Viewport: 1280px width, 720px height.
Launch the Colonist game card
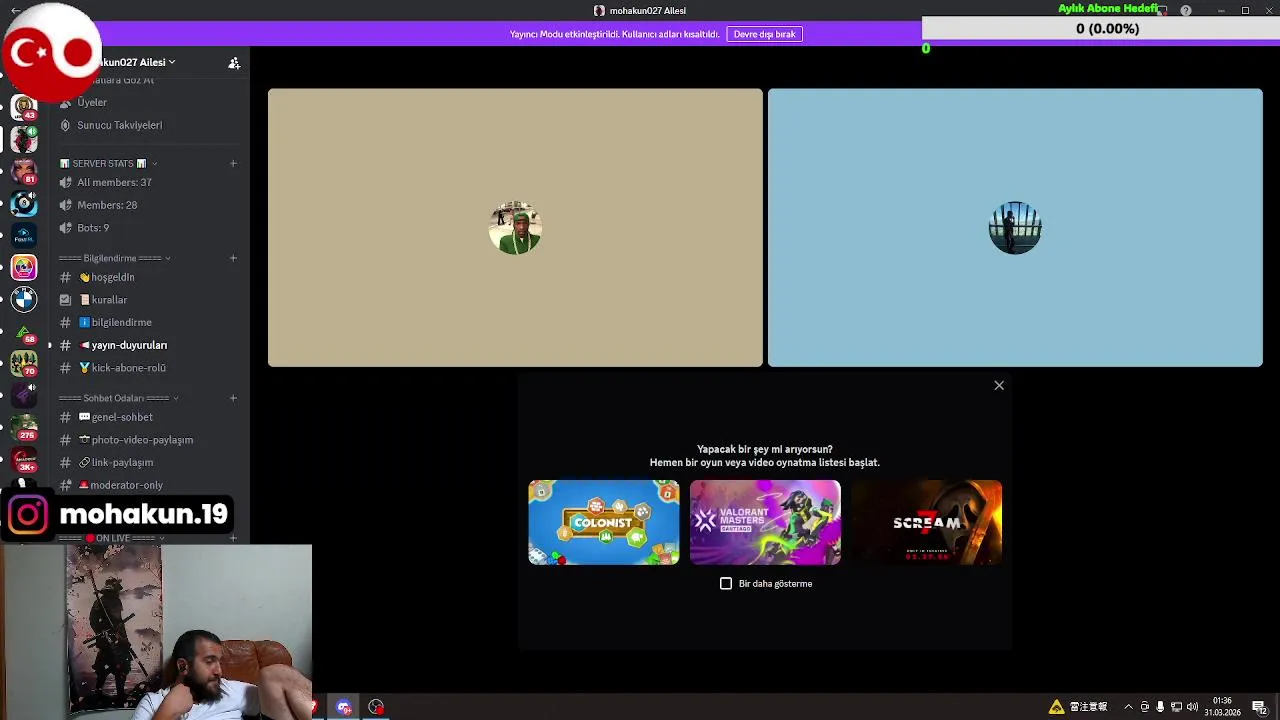click(604, 522)
